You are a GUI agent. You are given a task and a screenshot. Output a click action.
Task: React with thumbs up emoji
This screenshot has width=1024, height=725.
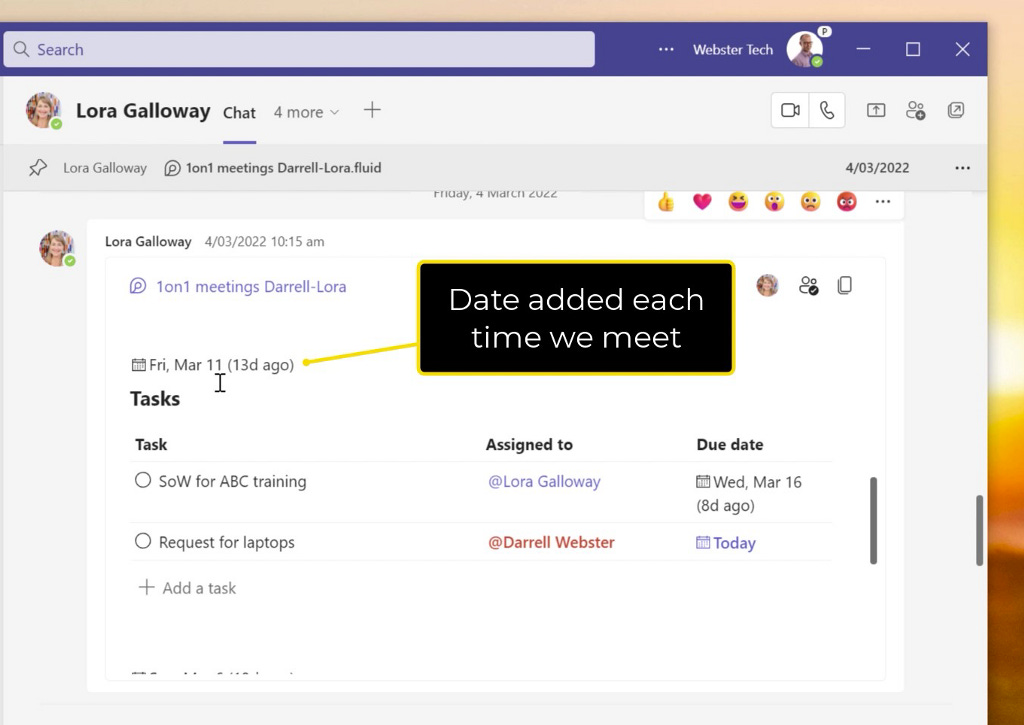pyautogui.click(x=665, y=202)
